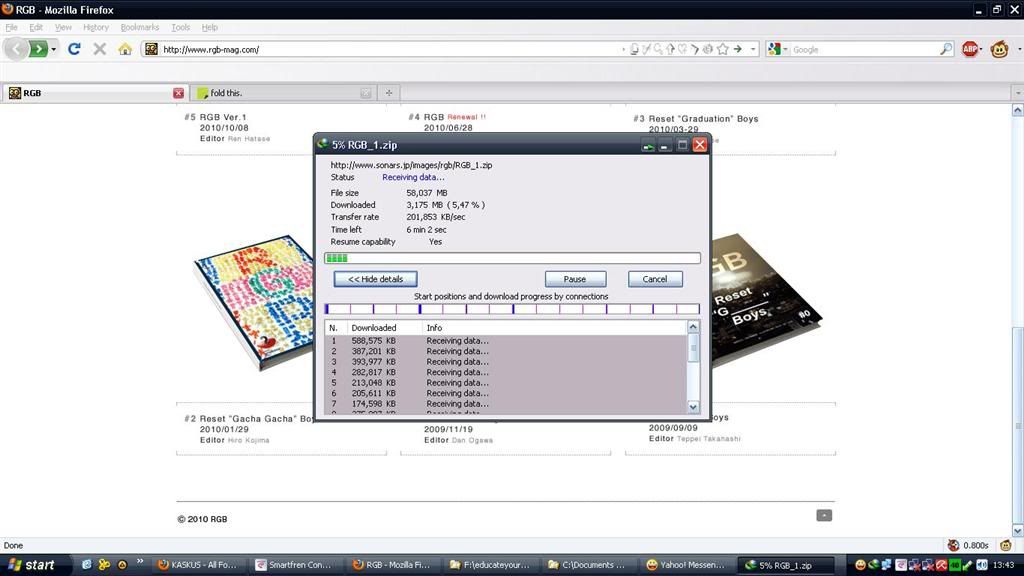This screenshot has height=576, width=1024.
Task: Click the tray-minimize icon in download dialog title
Action: click(x=648, y=145)
